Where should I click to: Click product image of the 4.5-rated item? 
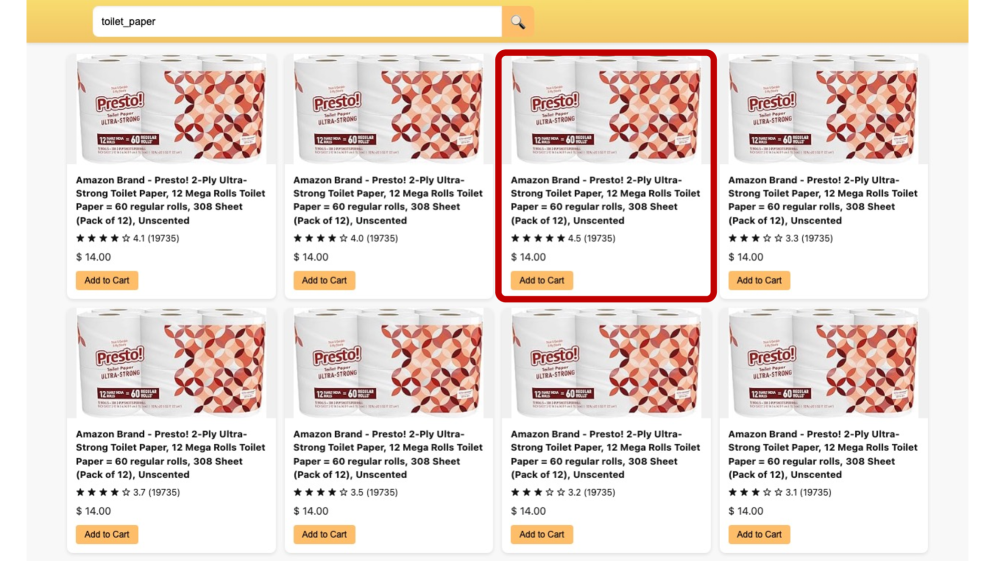(x=606, y=109)
